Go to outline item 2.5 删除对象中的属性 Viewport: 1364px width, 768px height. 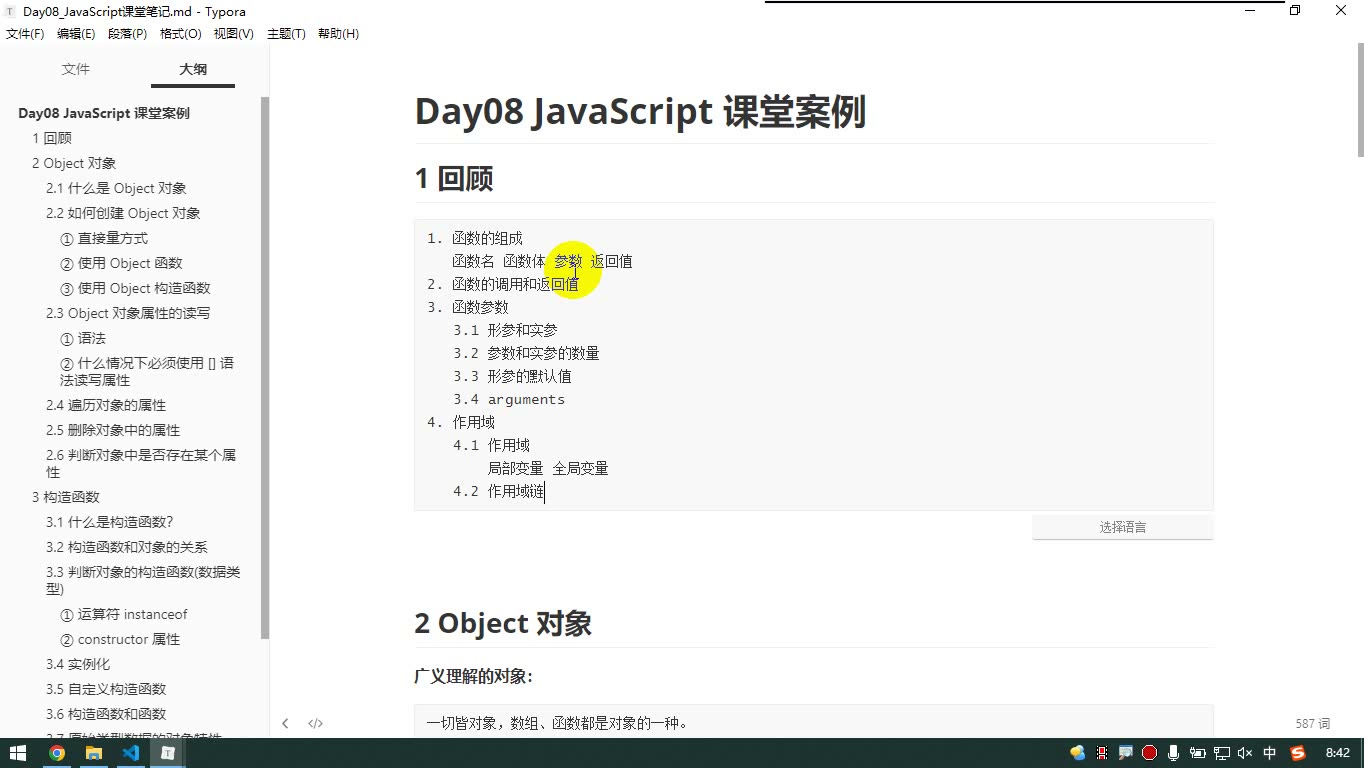(113, 430)
